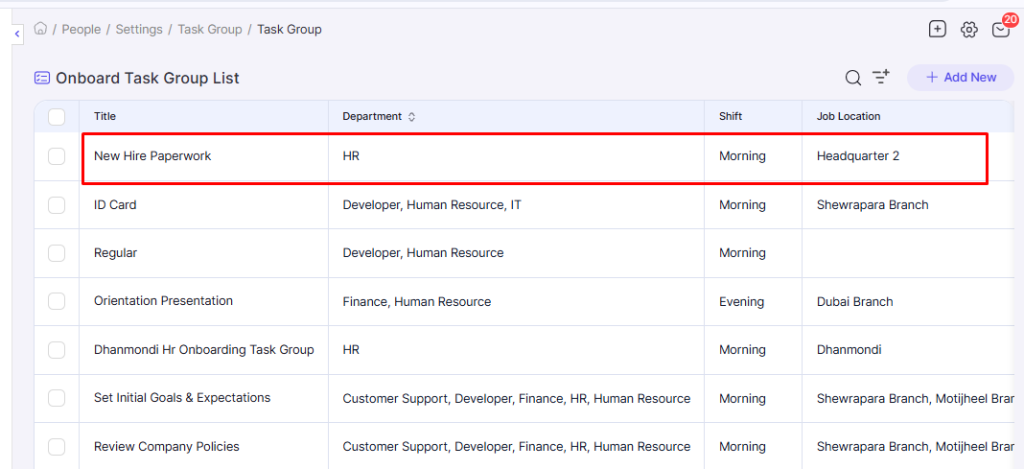Click the Dhanmondi job location cell

(849, 350)
